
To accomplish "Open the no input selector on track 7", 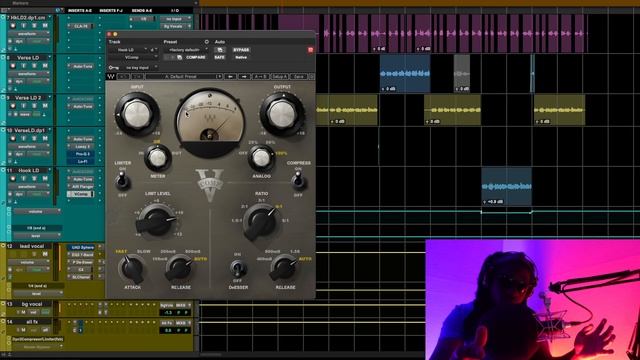I will [175, 19].
